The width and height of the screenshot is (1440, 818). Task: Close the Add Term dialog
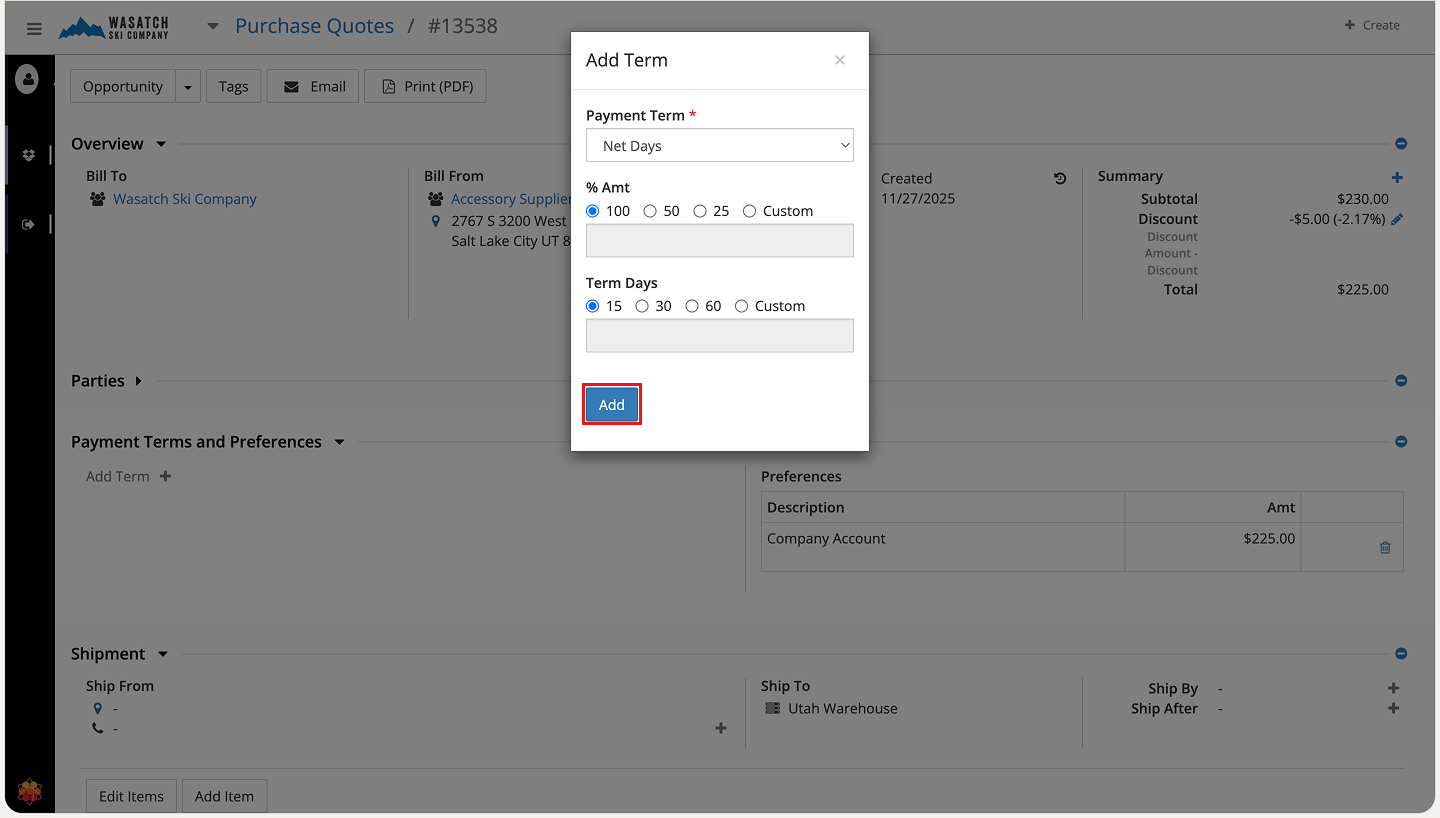point(839,60)
